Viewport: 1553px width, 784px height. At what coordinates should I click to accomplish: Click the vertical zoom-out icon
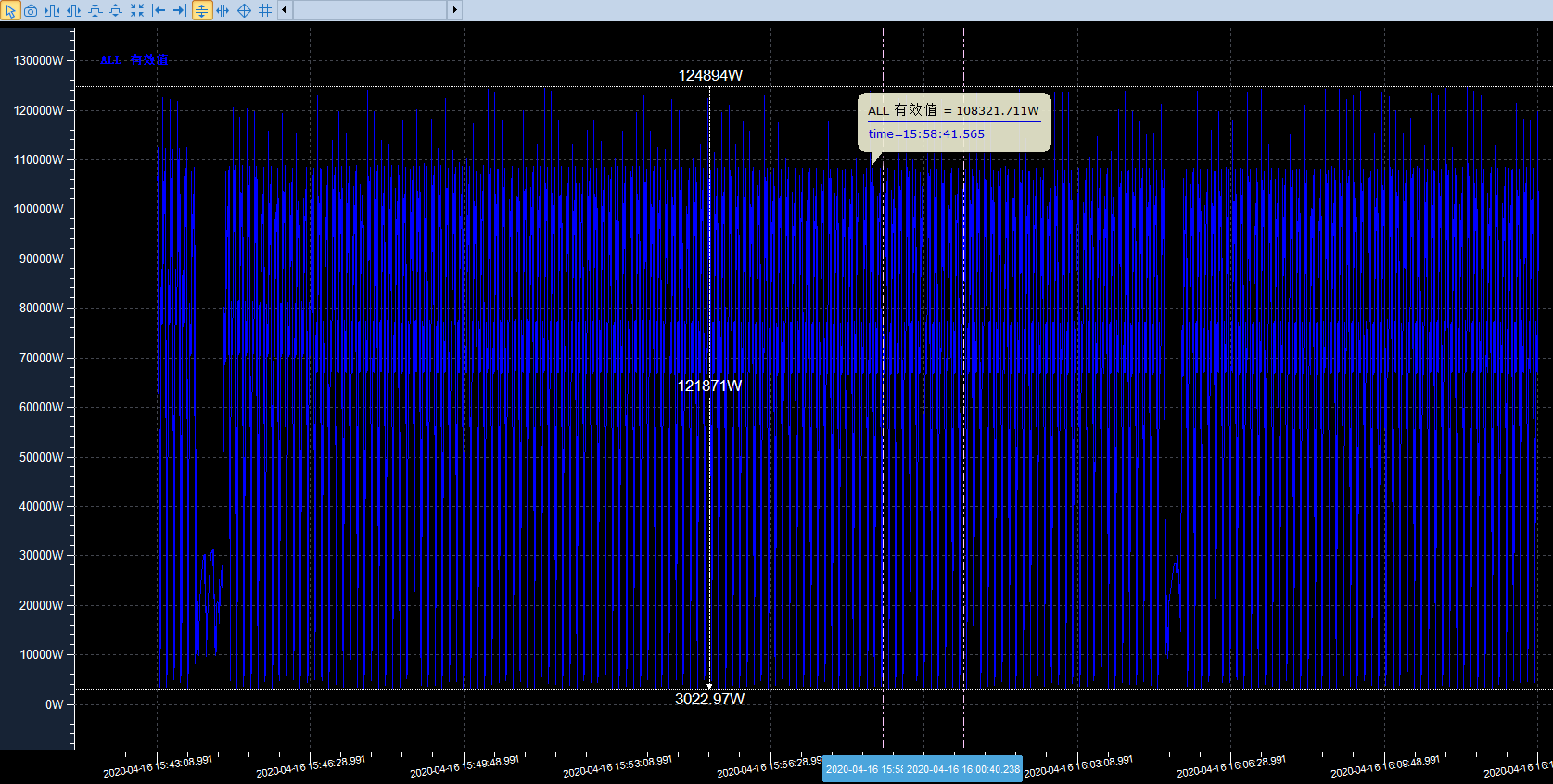coord(116,10)
